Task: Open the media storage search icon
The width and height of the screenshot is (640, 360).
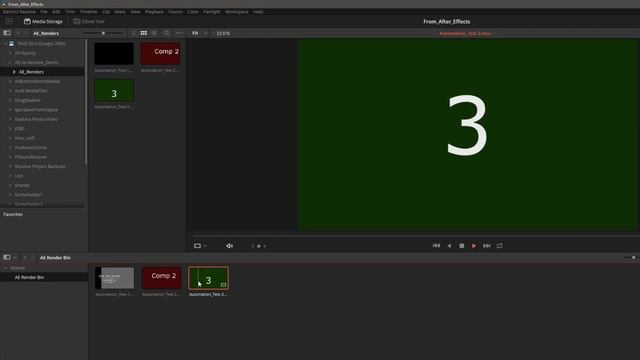Action: [x=167, y=33]
